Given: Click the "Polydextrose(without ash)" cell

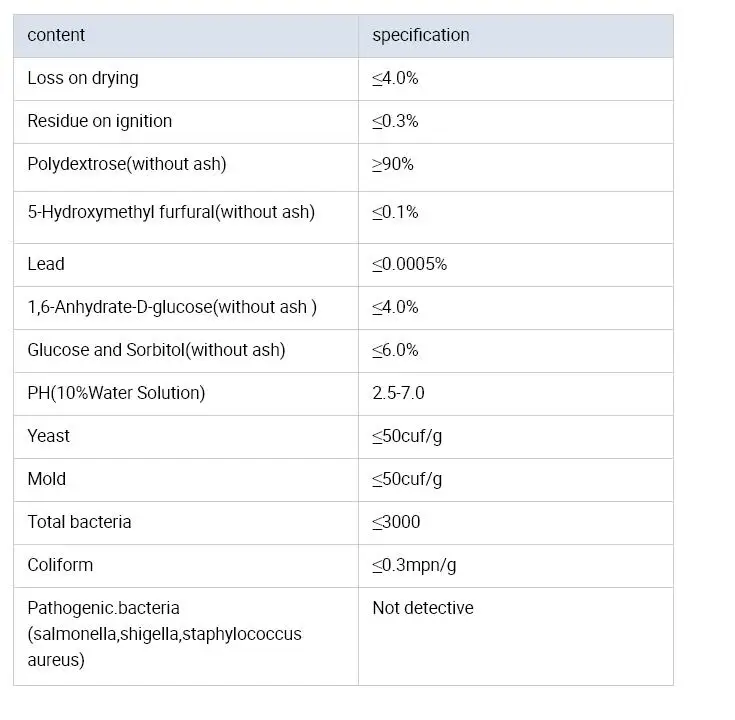Looking at the screenshot, I should [127, 164].
